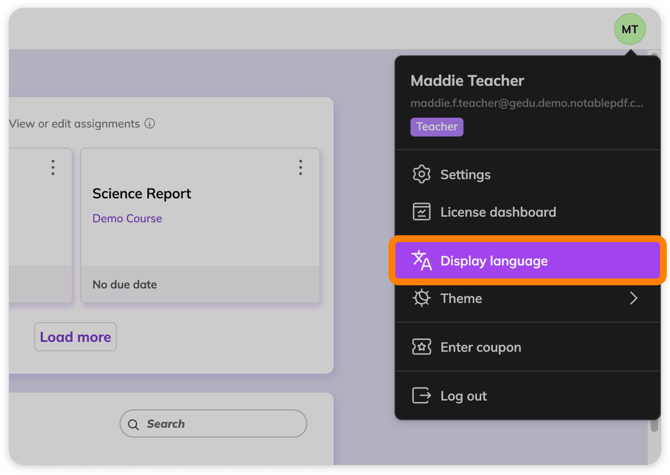Click the Display language translate icon

tap(421, 261)
